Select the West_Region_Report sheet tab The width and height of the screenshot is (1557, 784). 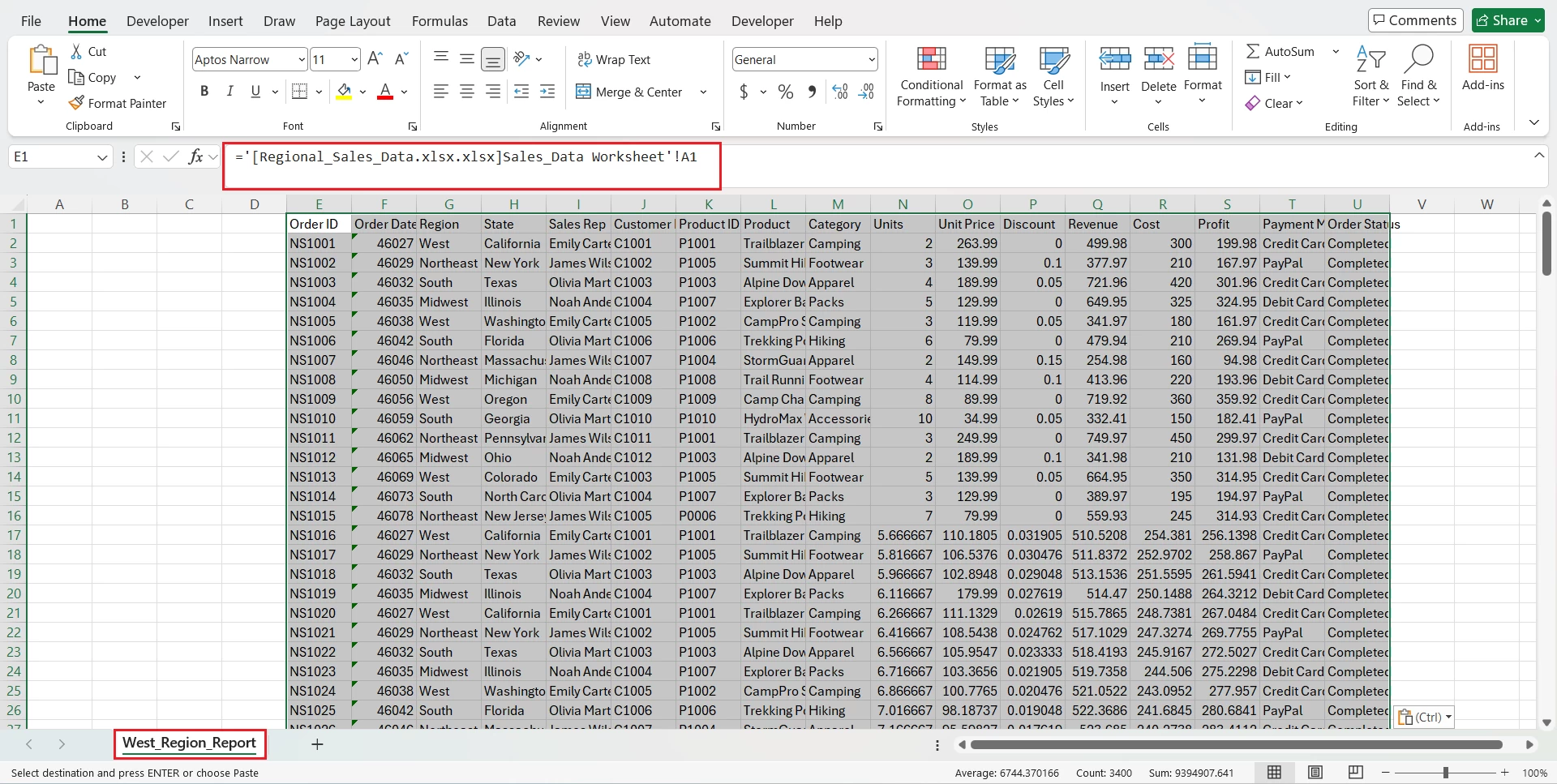coord(189,743)
